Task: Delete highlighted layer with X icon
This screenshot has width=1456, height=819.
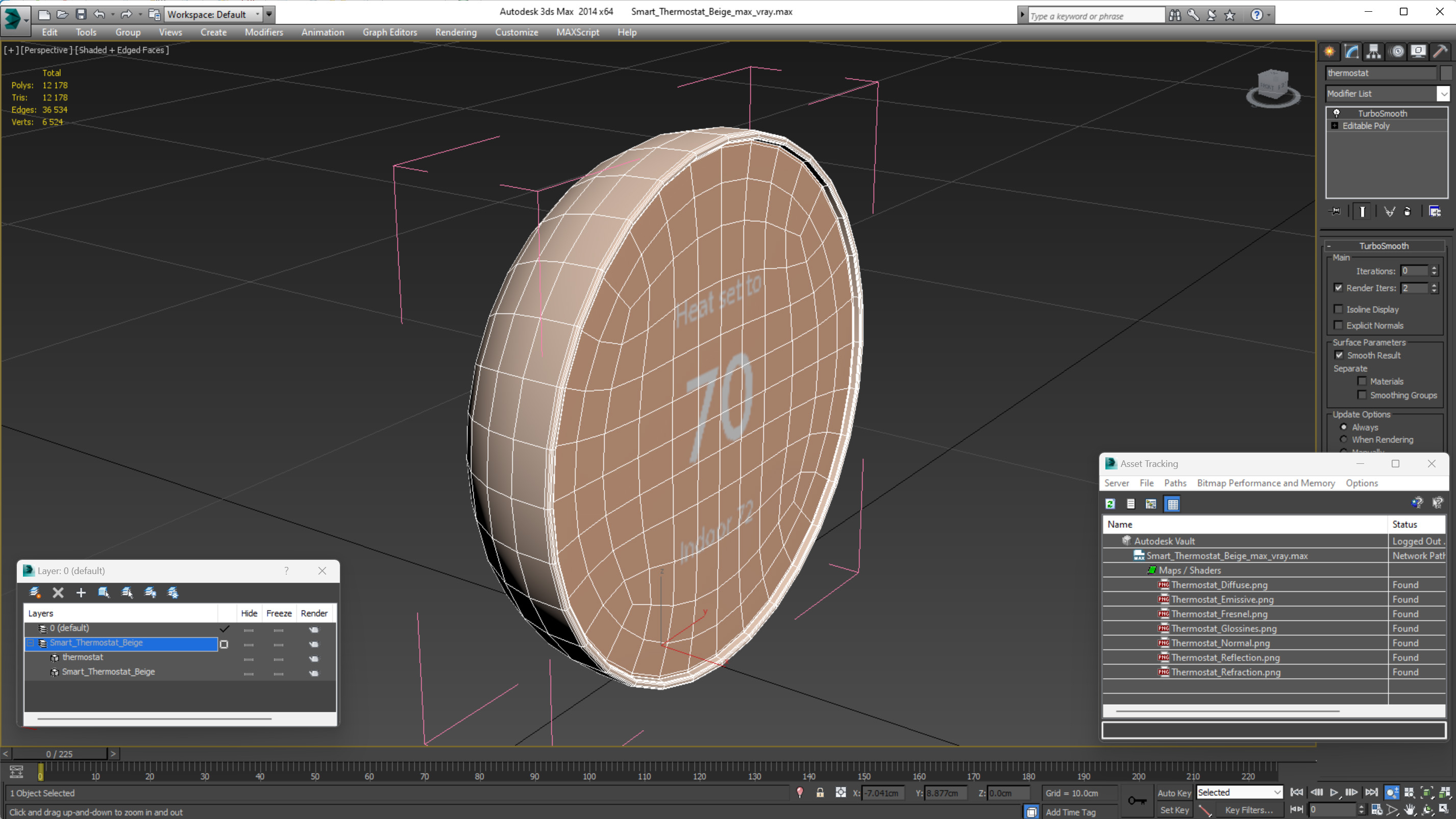Action: (x=58, y=592)
